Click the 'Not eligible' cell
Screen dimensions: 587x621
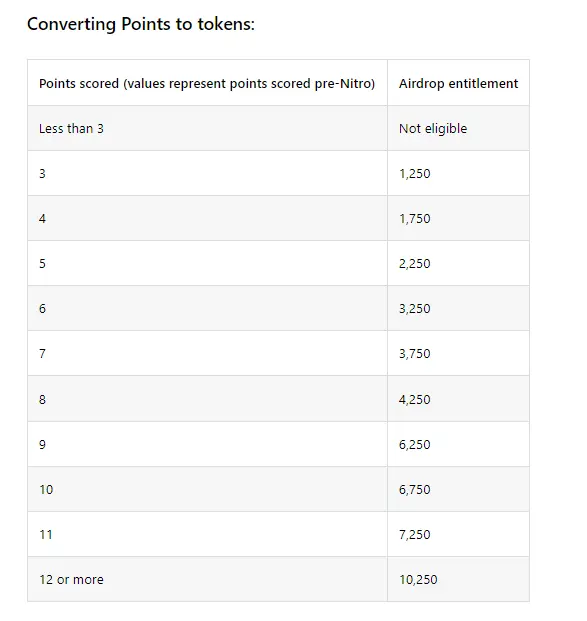[458, 128]
